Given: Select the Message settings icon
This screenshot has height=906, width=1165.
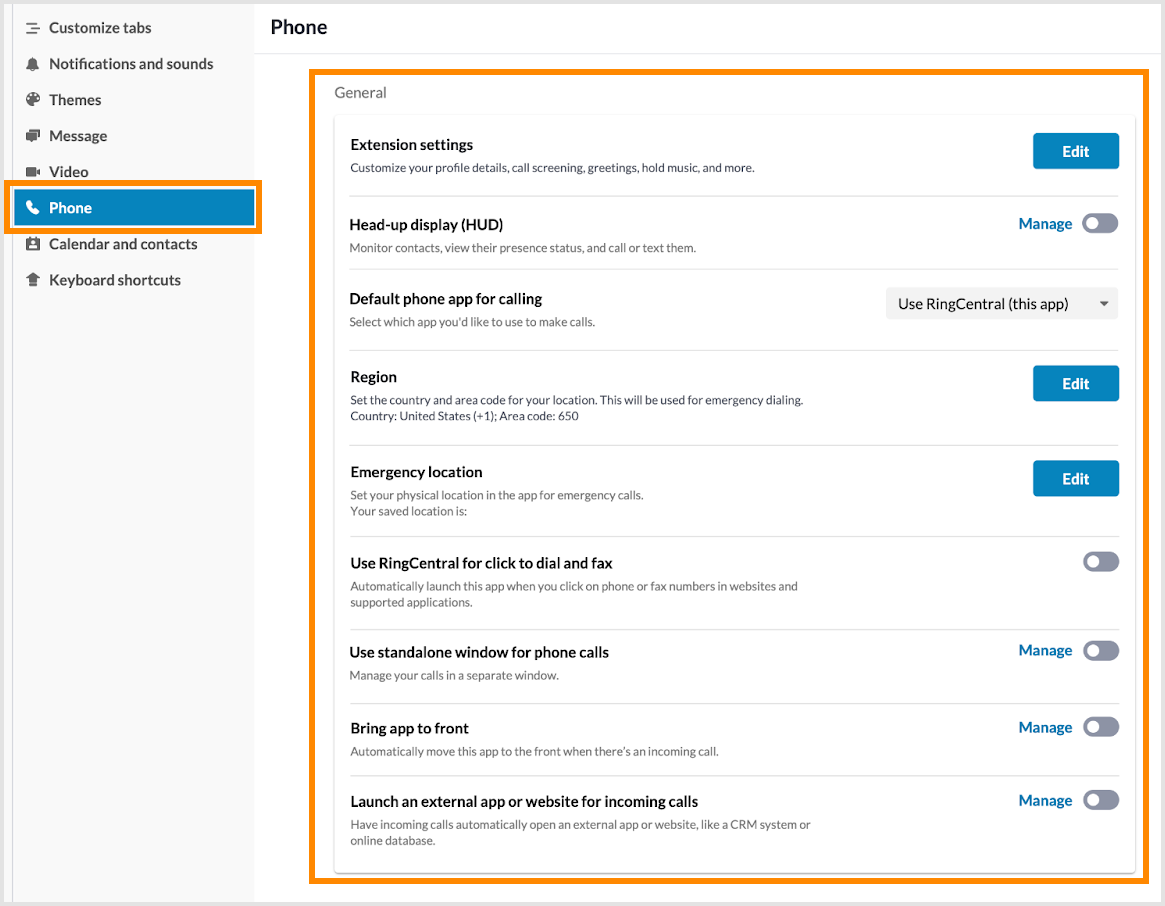Looking at the screenshot, I should point(30,136).
